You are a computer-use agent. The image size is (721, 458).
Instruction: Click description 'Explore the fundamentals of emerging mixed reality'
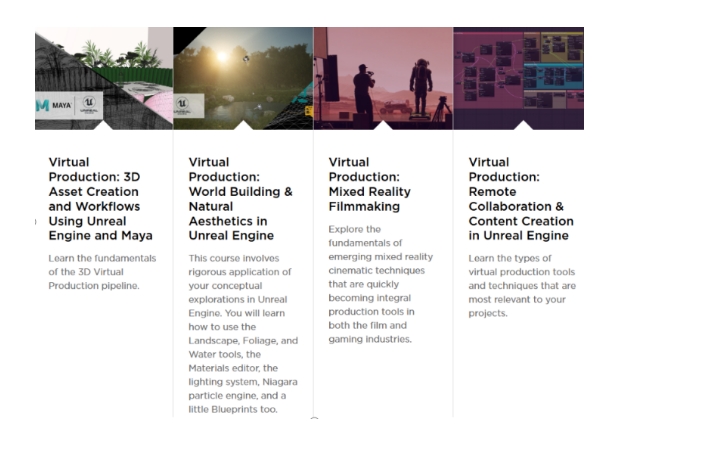coord(381,284)
